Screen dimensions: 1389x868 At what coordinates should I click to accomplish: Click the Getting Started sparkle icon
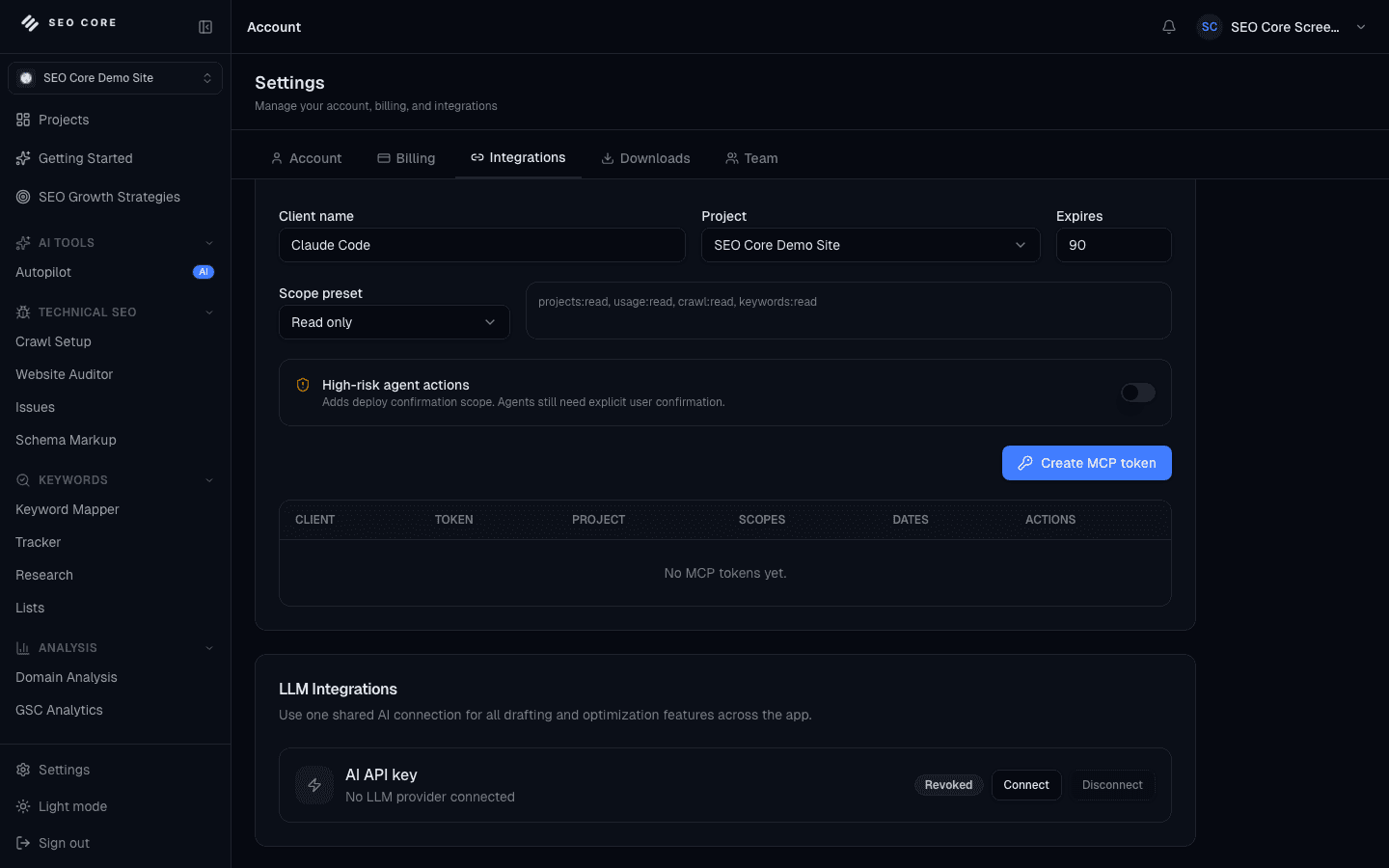(x=23, y=158)
